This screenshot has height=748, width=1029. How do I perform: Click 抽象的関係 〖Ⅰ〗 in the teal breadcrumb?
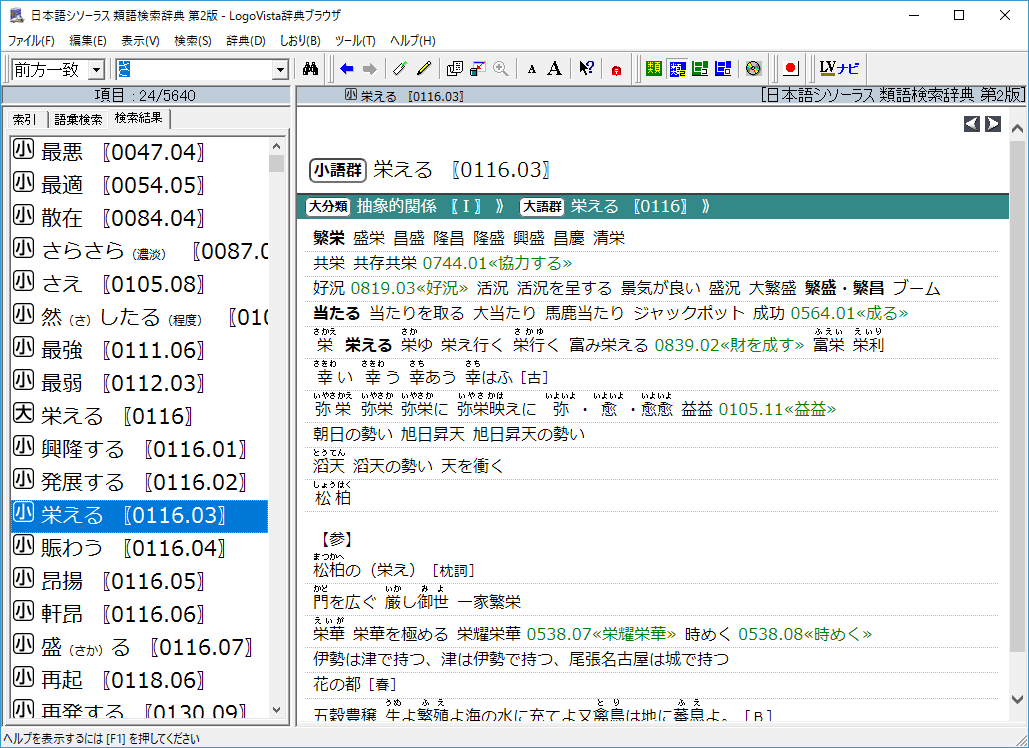418,207
